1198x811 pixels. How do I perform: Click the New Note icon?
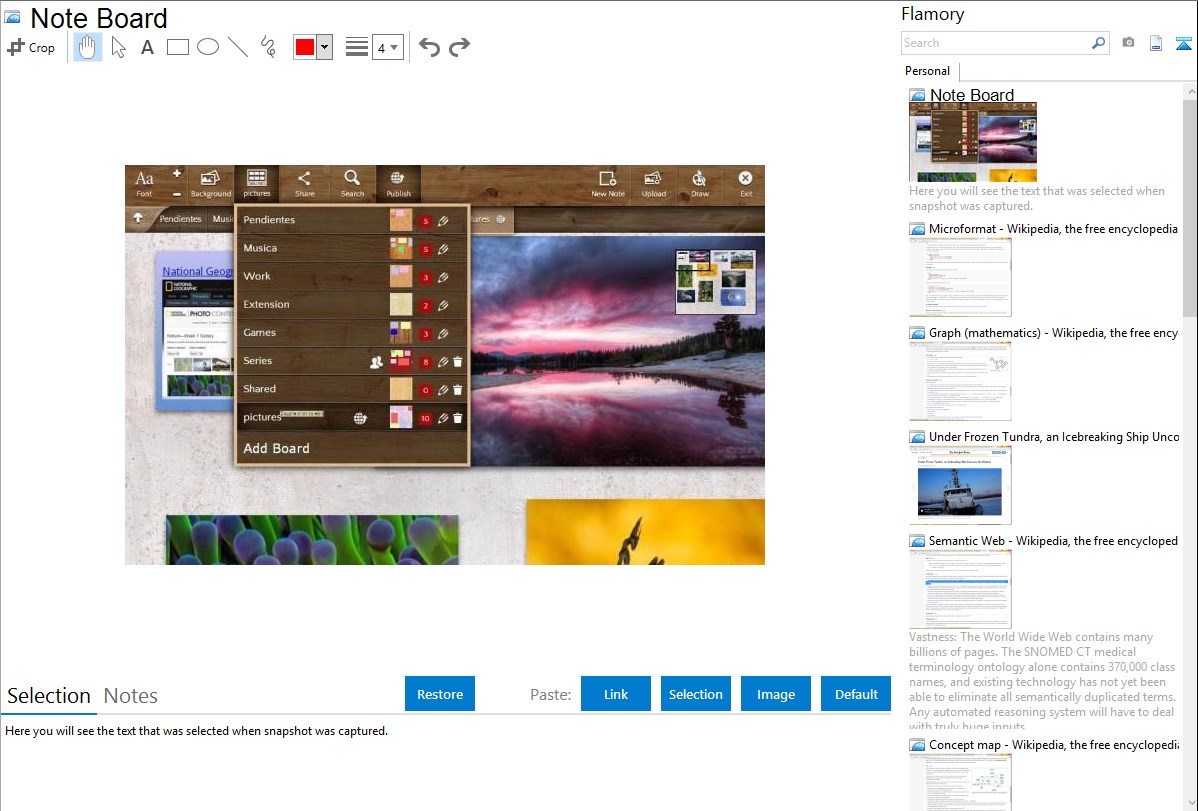[x=607, y=183]
